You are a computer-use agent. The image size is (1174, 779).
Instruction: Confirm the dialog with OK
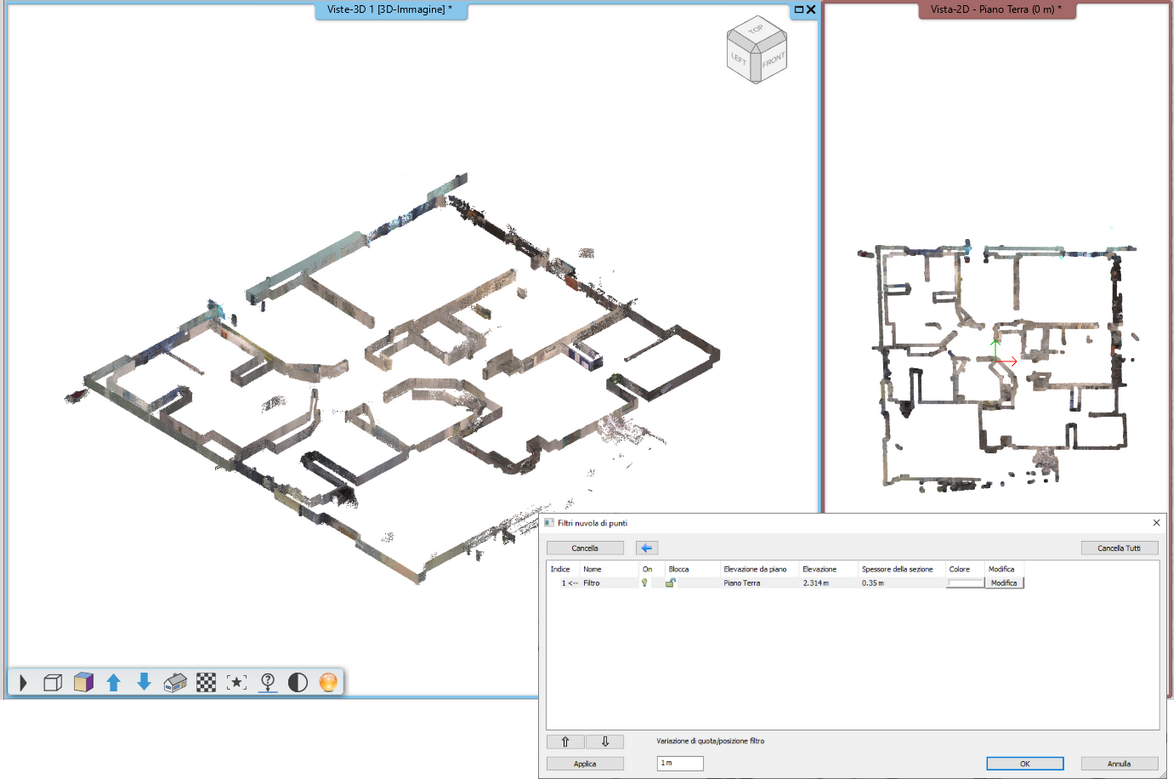pyautogui.click(x=1025, y=764)
